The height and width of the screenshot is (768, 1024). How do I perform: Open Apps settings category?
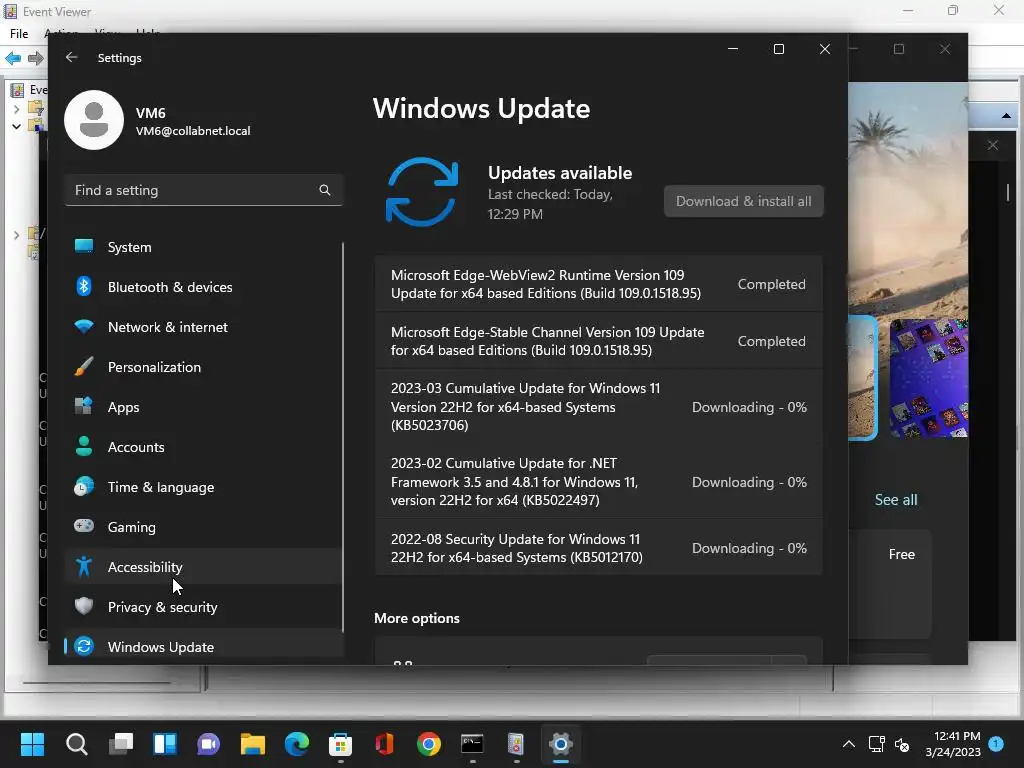click(203, 407)
